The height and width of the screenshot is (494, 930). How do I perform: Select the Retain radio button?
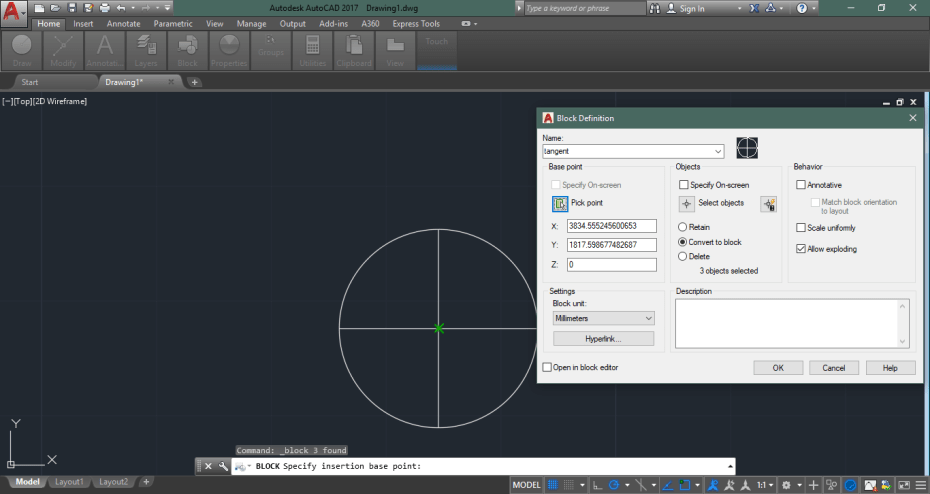pyautogui.click(x=683, y=227)
